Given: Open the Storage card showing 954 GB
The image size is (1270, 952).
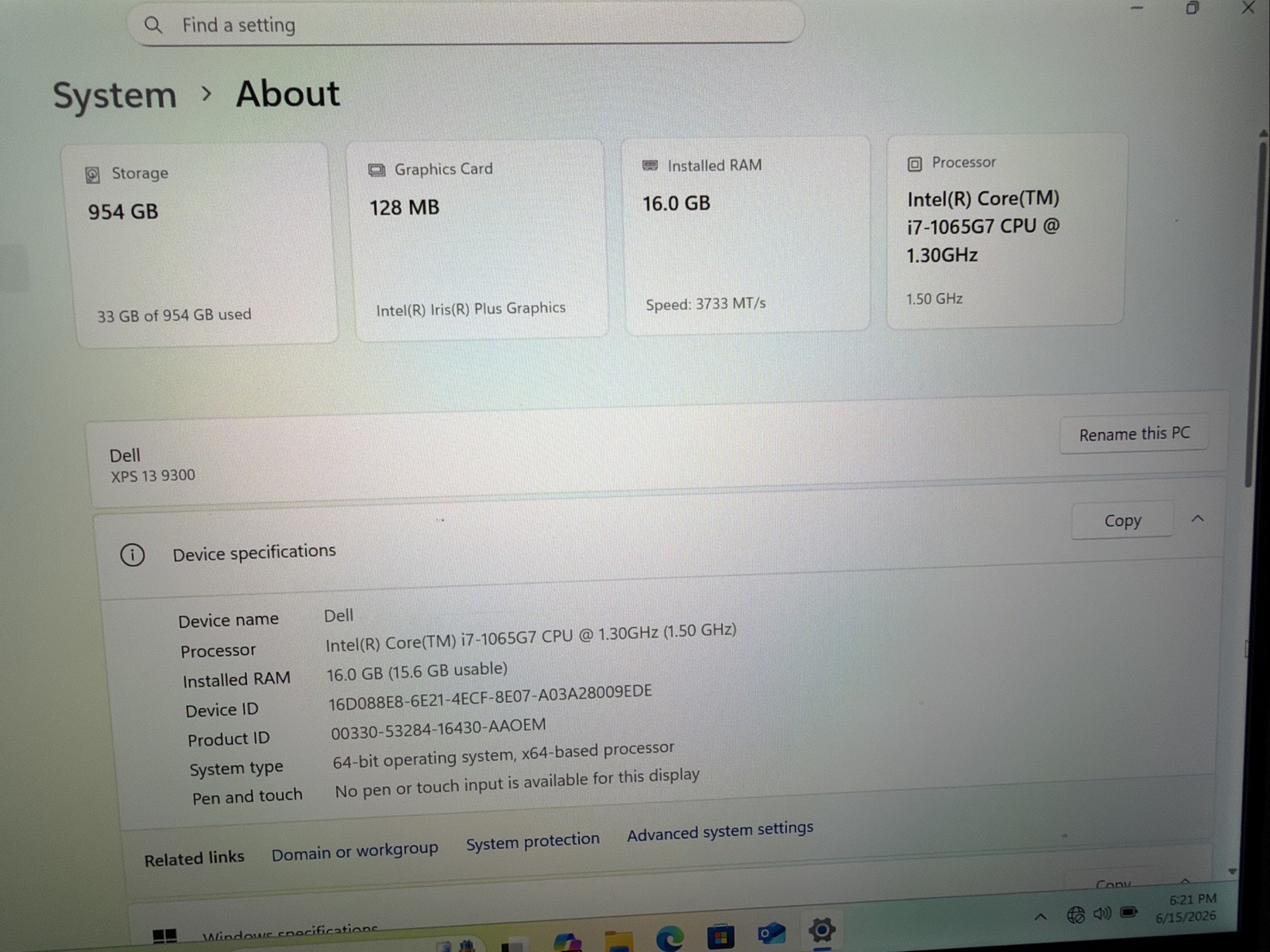Looking at the screenshot, I should (200, 244).
